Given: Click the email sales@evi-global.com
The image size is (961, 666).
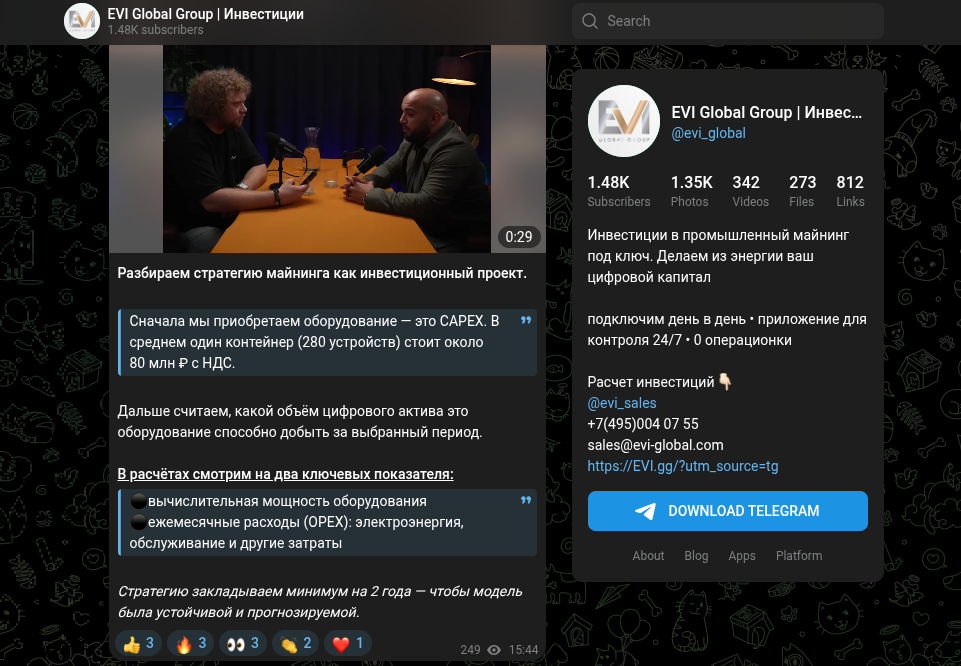Looking at the screenshot, I should pyautogui.click(x=655, y=445).
